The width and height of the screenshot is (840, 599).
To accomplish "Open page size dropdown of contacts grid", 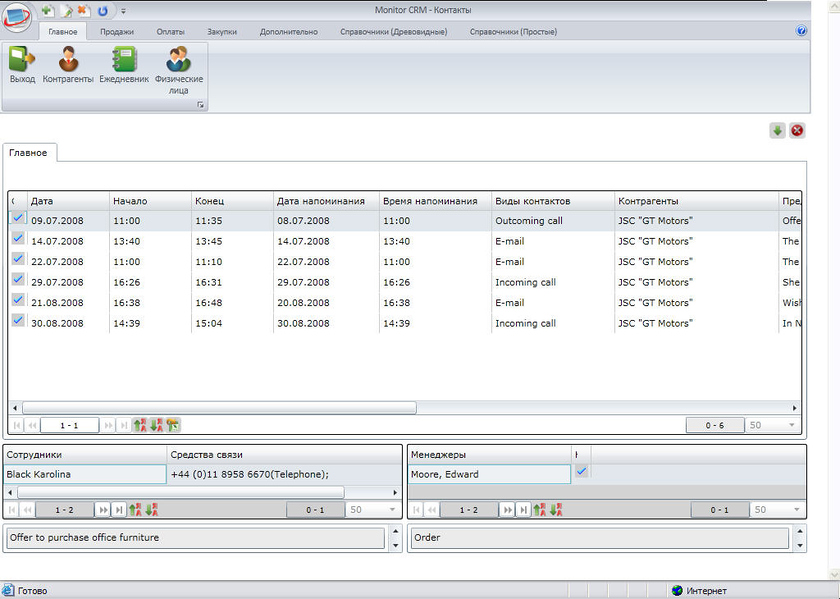I will tap(792, 425).
